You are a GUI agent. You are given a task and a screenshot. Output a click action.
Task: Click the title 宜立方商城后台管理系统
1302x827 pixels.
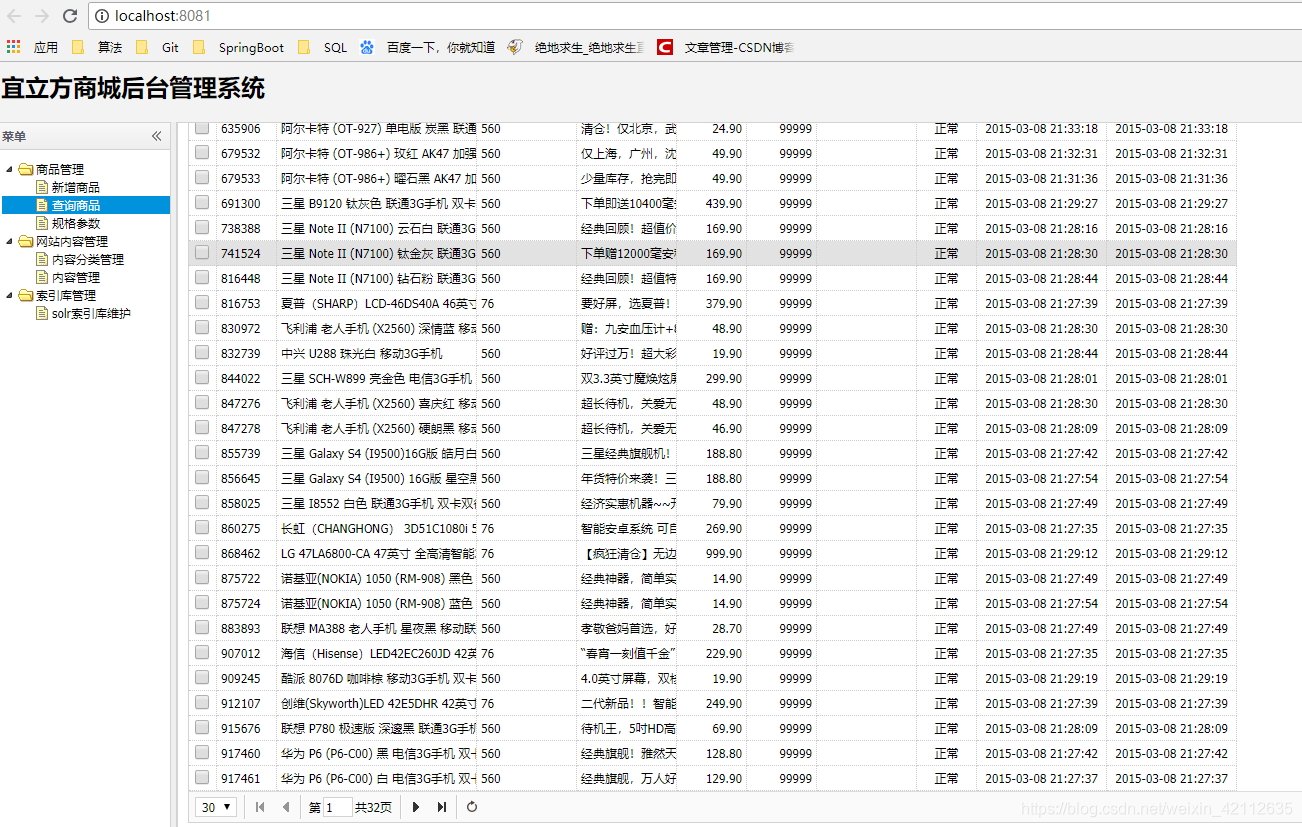point(133,88)
